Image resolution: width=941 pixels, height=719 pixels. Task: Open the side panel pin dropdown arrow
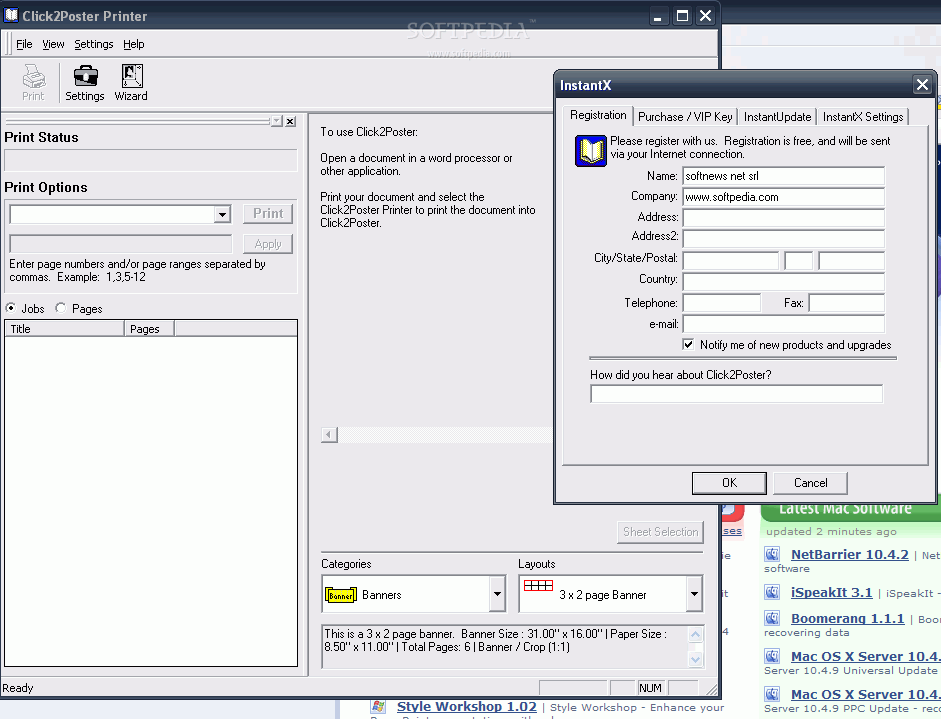(x=276, y=121)
